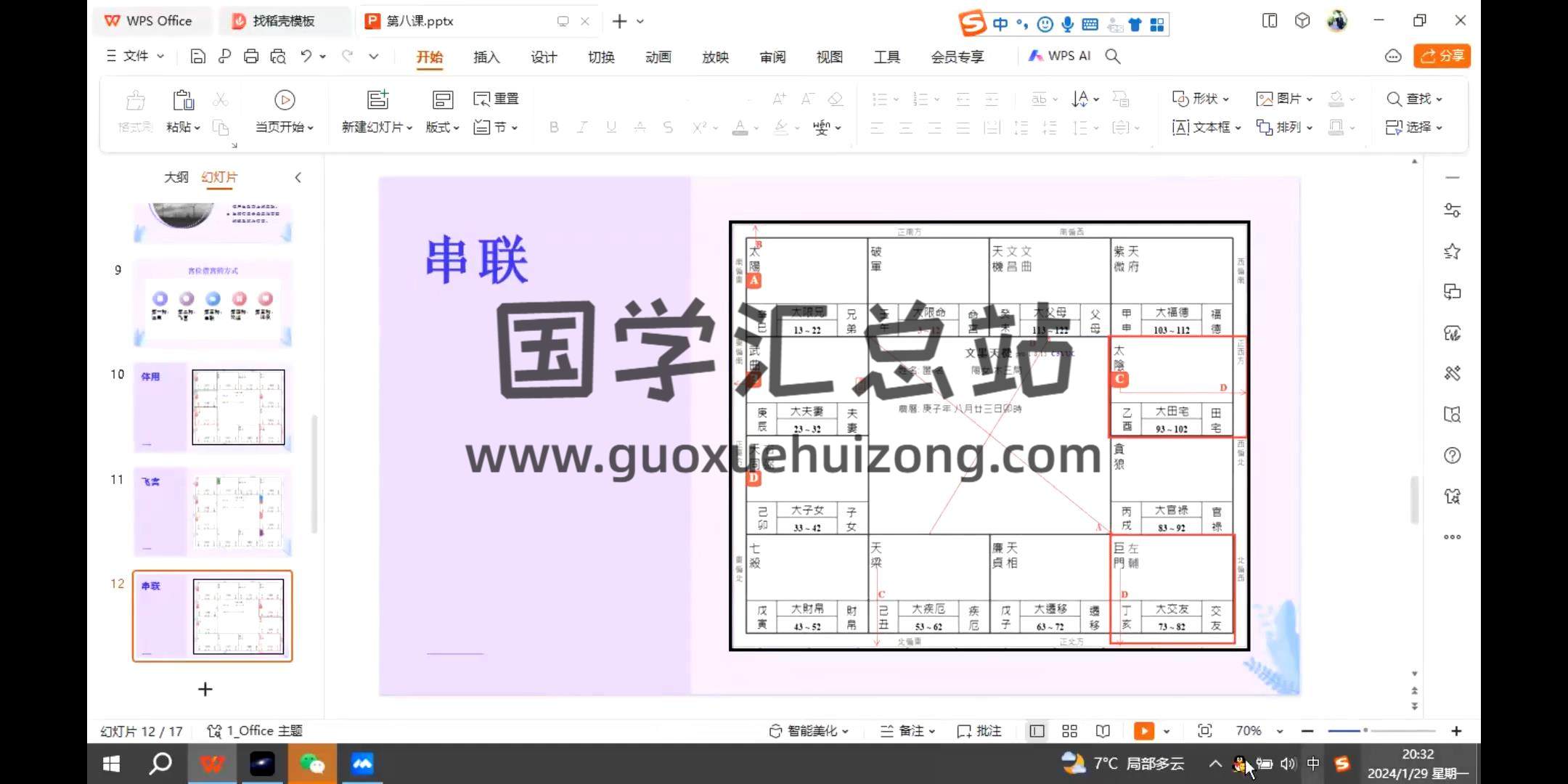
Task: Click the orange 分享 share button
Action: click(1442, 56)
